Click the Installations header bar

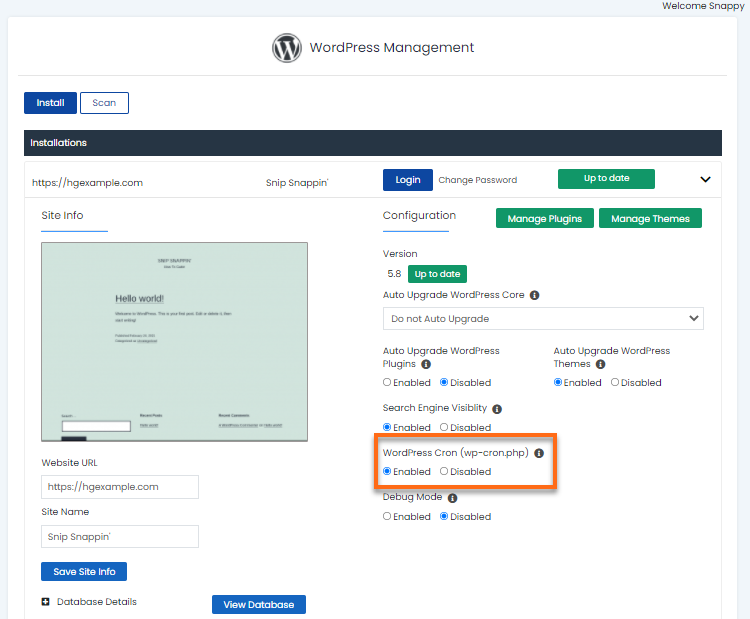[373, 143]
